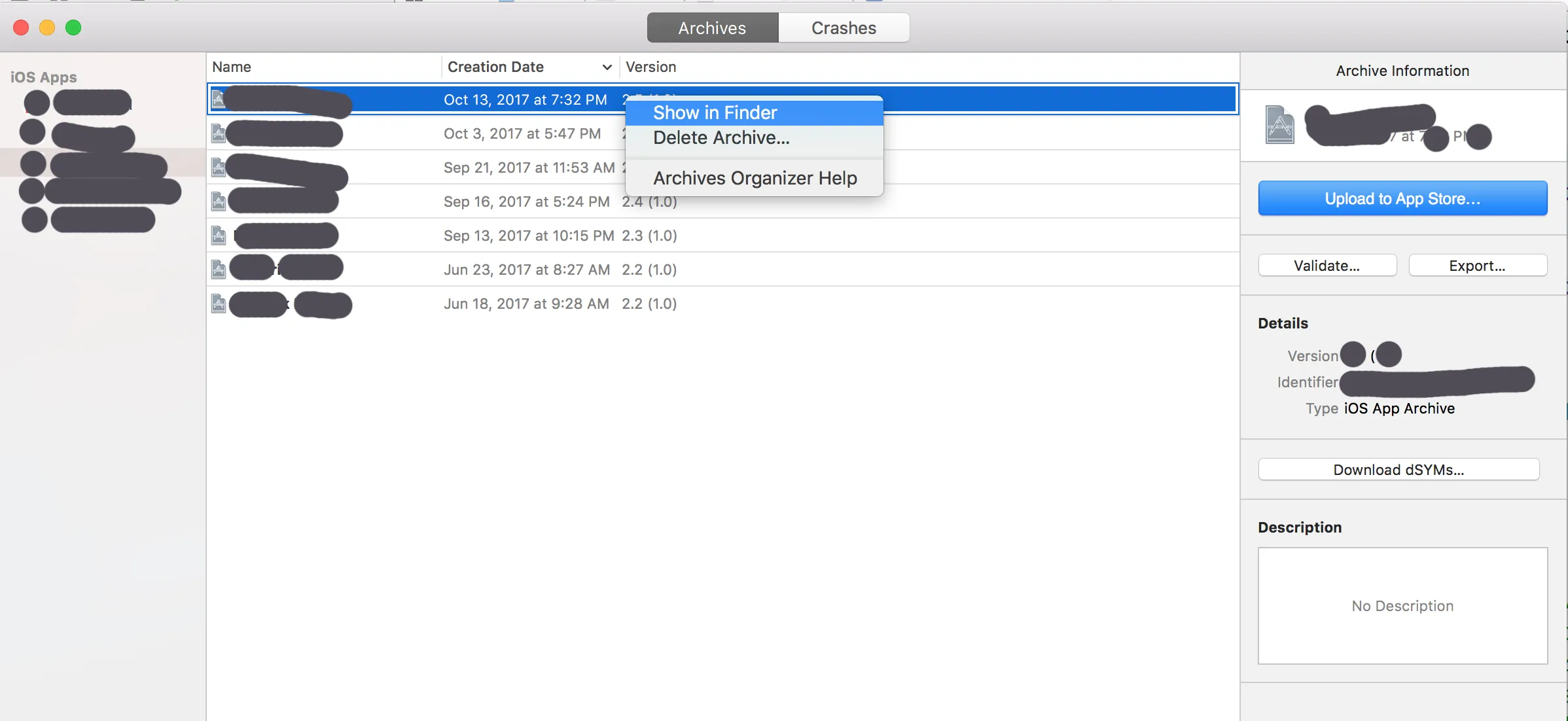Click archive icon of Sep 21, 2017 row
This screenshot has width=1568, height=721.
(219, 168)
